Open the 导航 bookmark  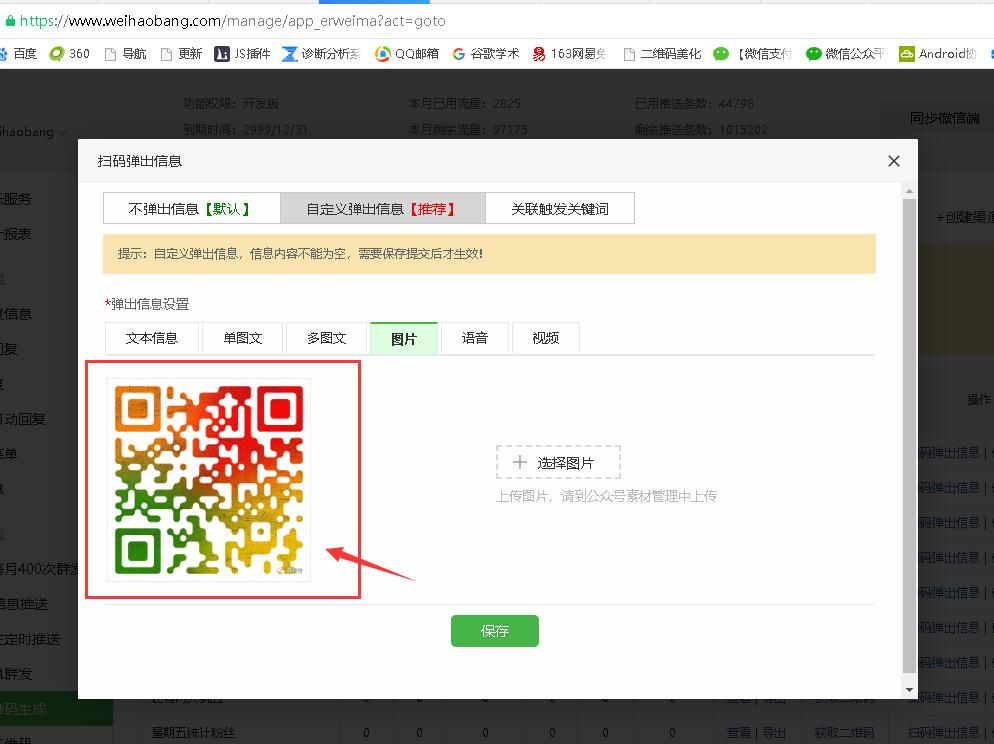pos(126,54)
